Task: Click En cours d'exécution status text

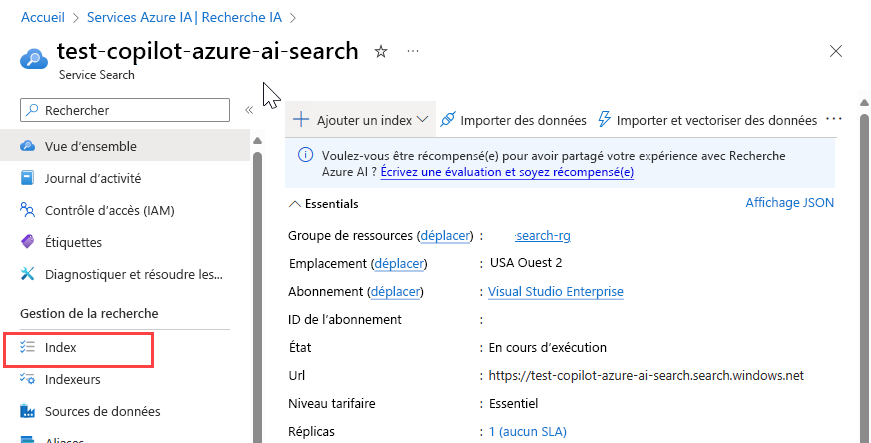Action: (x=548, y=348)
